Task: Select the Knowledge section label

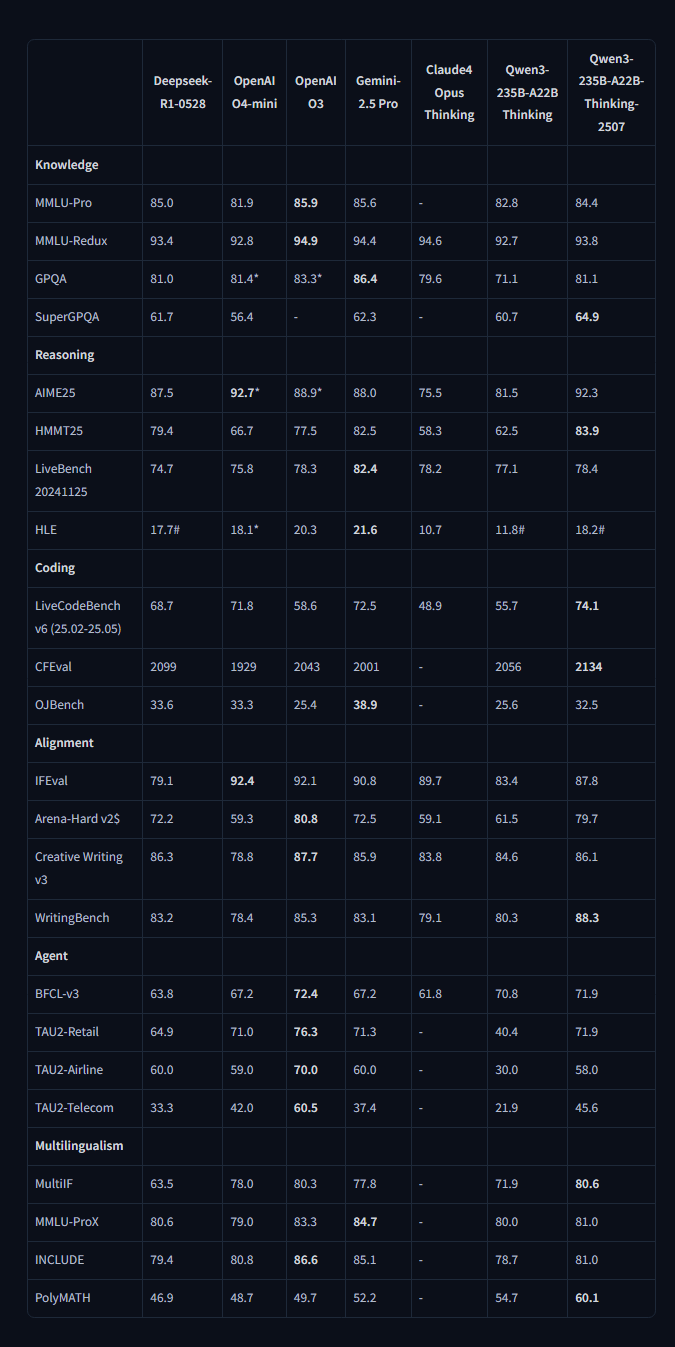Action: coord(67,165)
